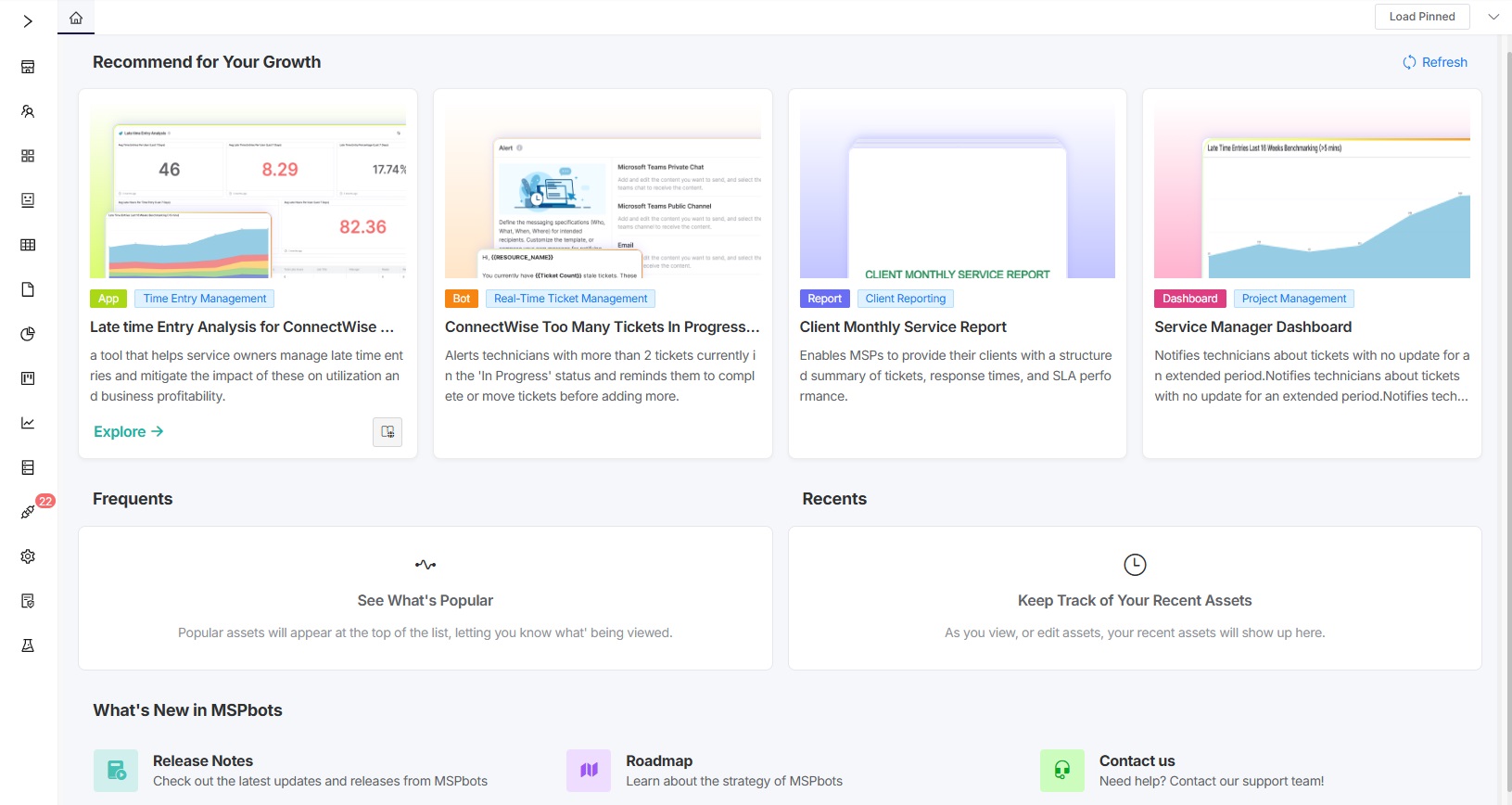Expand the chevron next to Load Pinned
The image size is (1512, 805).
tap(1493, 17)
